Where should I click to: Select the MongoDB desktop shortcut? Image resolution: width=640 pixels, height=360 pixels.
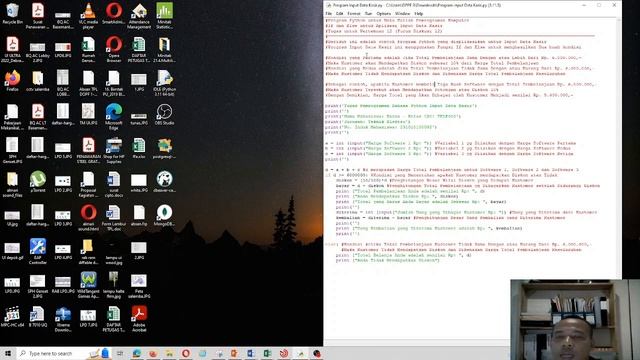164,215
